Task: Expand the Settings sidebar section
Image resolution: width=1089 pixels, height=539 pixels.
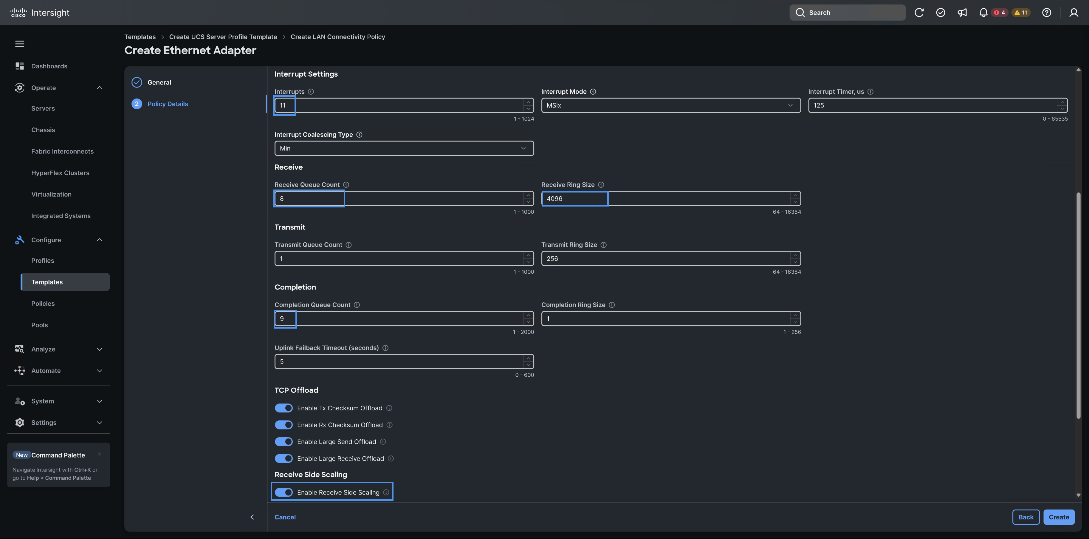Action: point(99,422)
